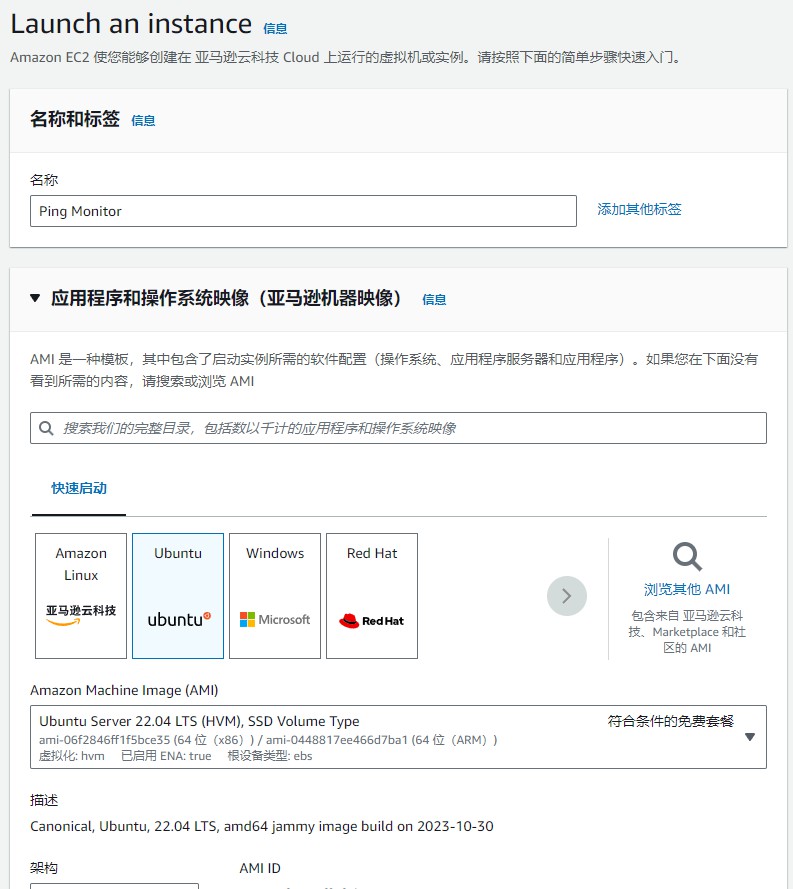The width and height of the screenshot is (793, 889).
Task: Open the 信息 link next to Launch an instance
Action: (x=275, y=28)
